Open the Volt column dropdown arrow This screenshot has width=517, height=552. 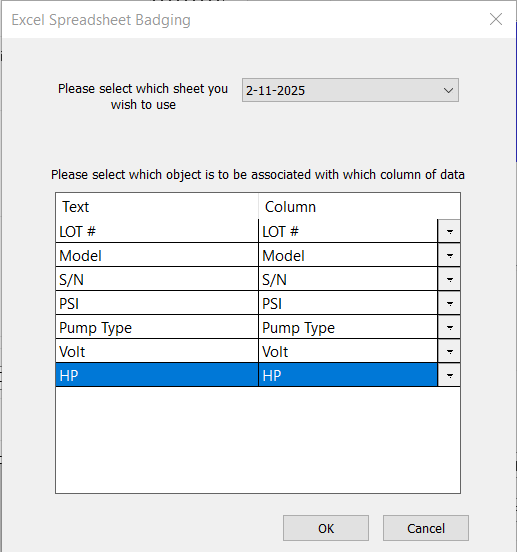449,351
